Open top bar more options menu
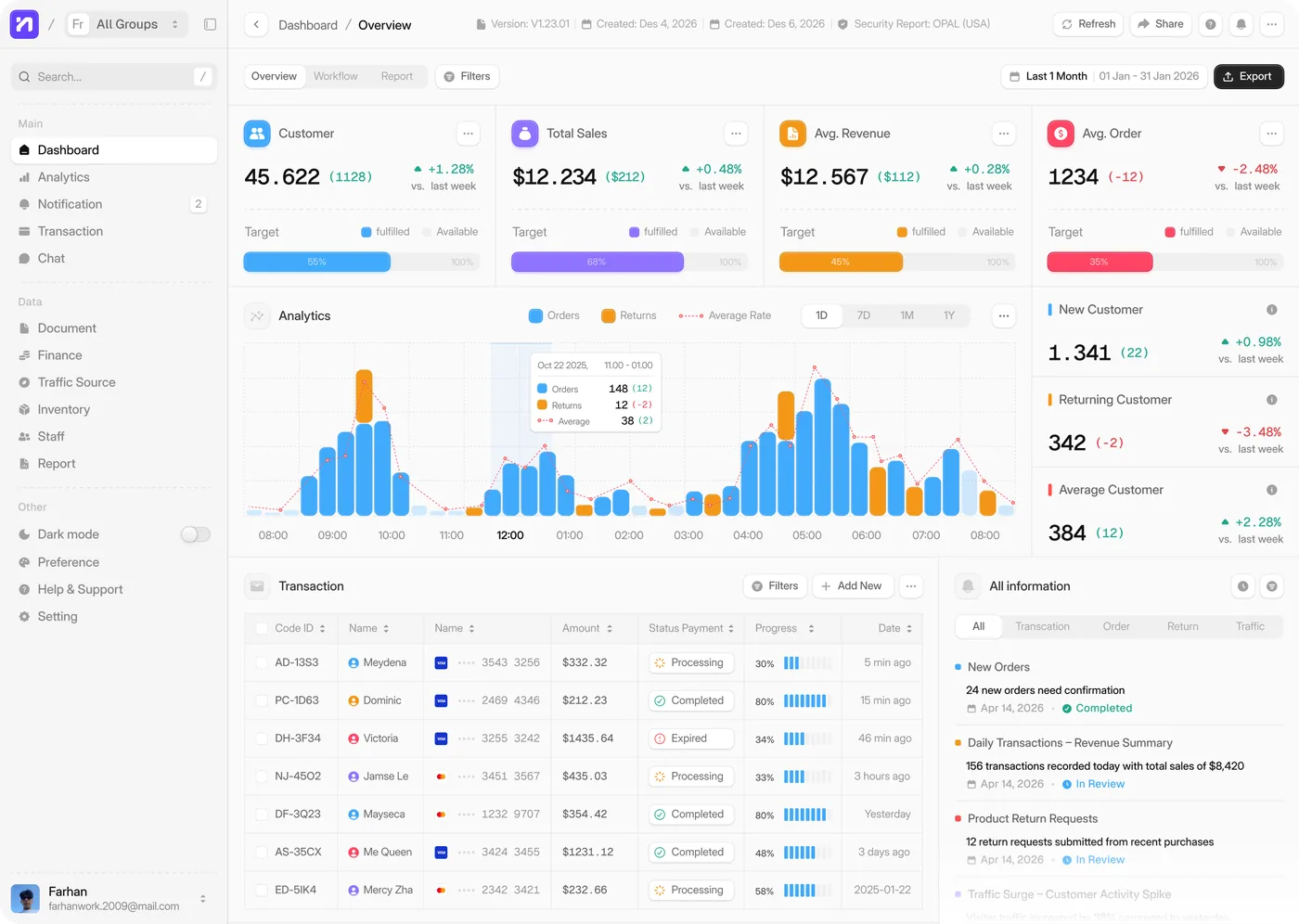Image resolution: width=1299 pixels, height=924 pixels. click(1271, 24)
